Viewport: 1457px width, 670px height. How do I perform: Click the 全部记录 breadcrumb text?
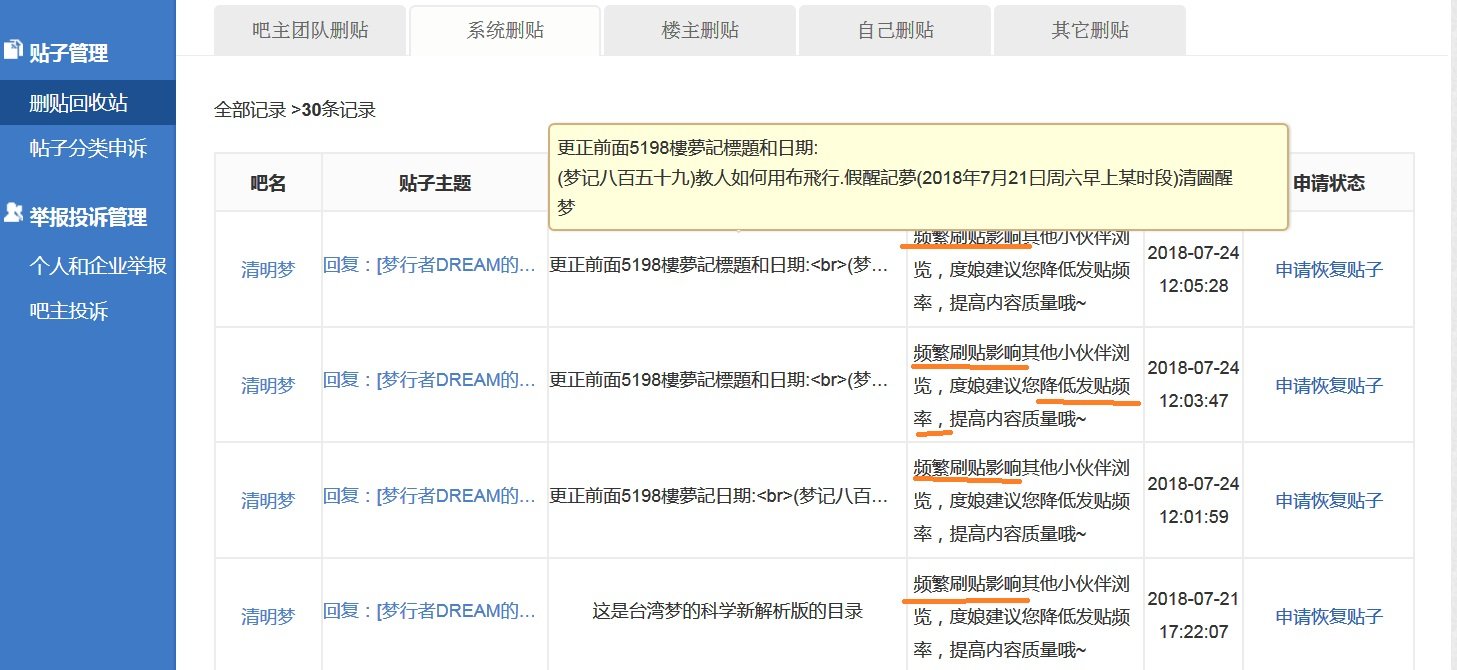tap(250, 110)
